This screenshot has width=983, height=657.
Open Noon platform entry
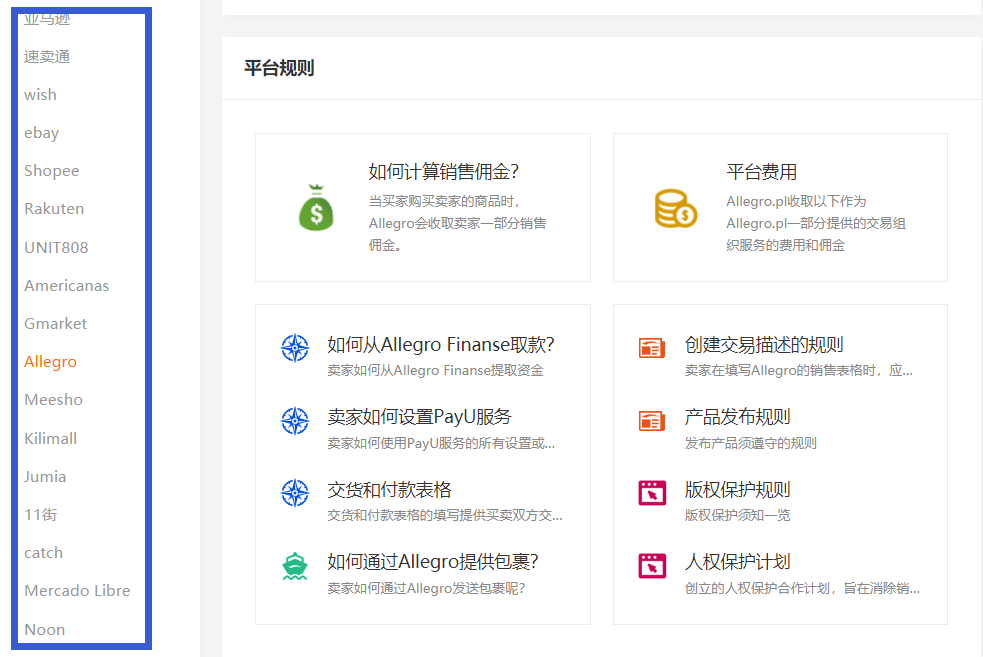click(45, 629)
